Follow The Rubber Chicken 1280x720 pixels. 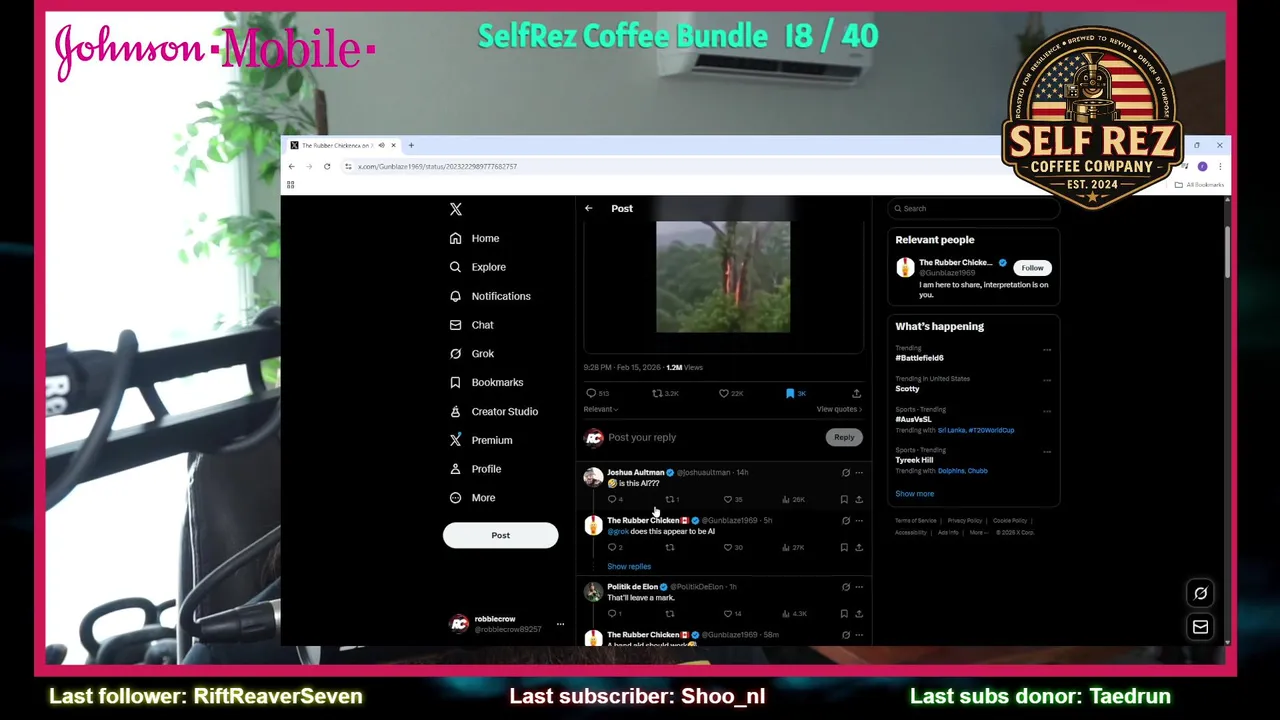[x=1032, y=268]
